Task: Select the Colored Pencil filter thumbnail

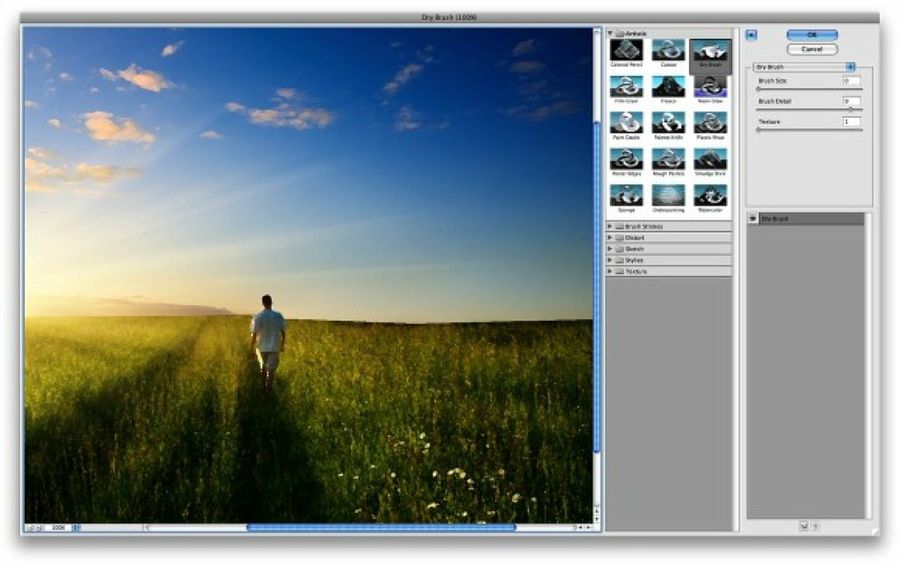Action: 626,50
